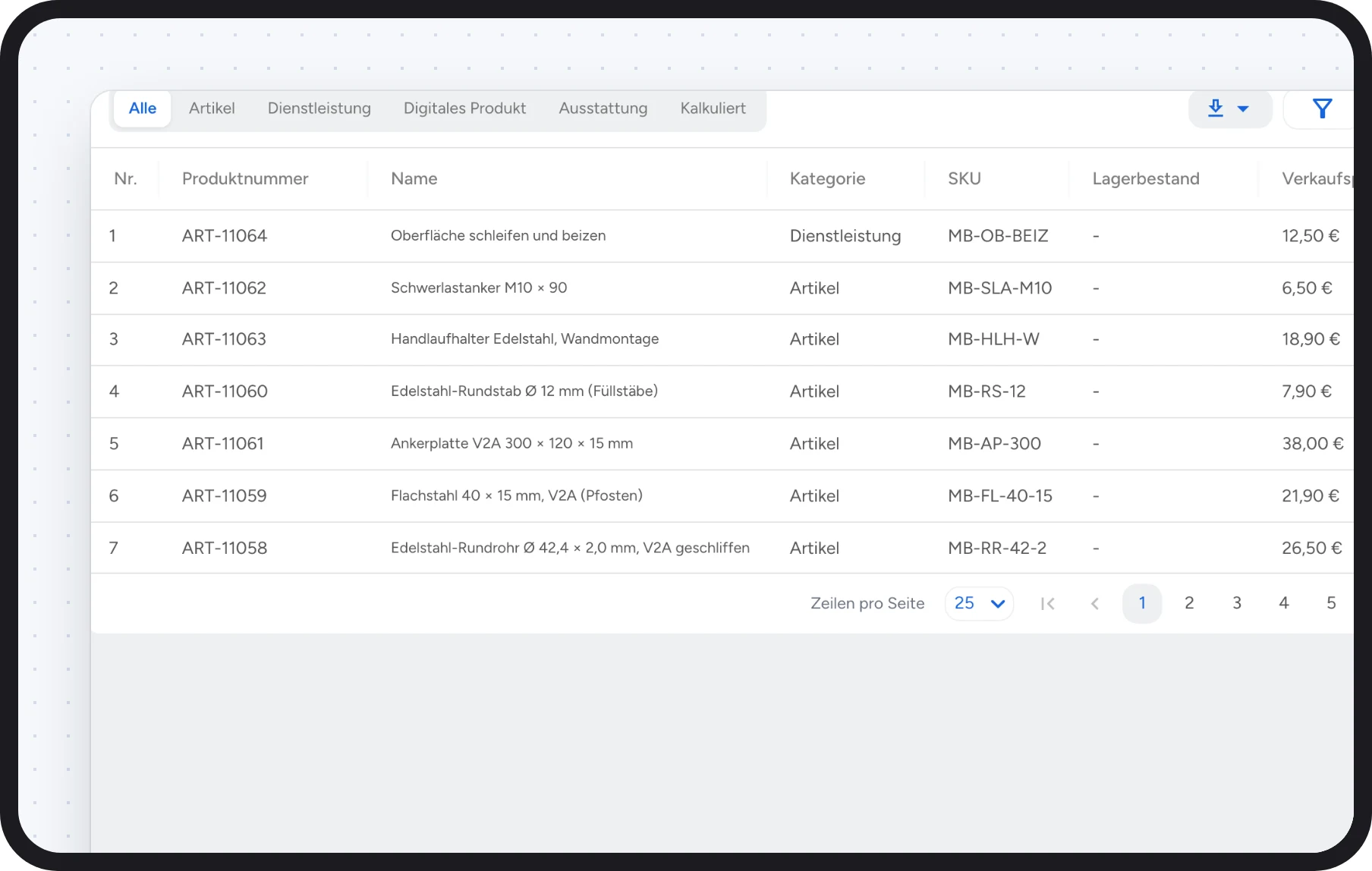Open the Ausstattung tab
This screenshot has height=871, width=1372.
(x=603, y=108)
